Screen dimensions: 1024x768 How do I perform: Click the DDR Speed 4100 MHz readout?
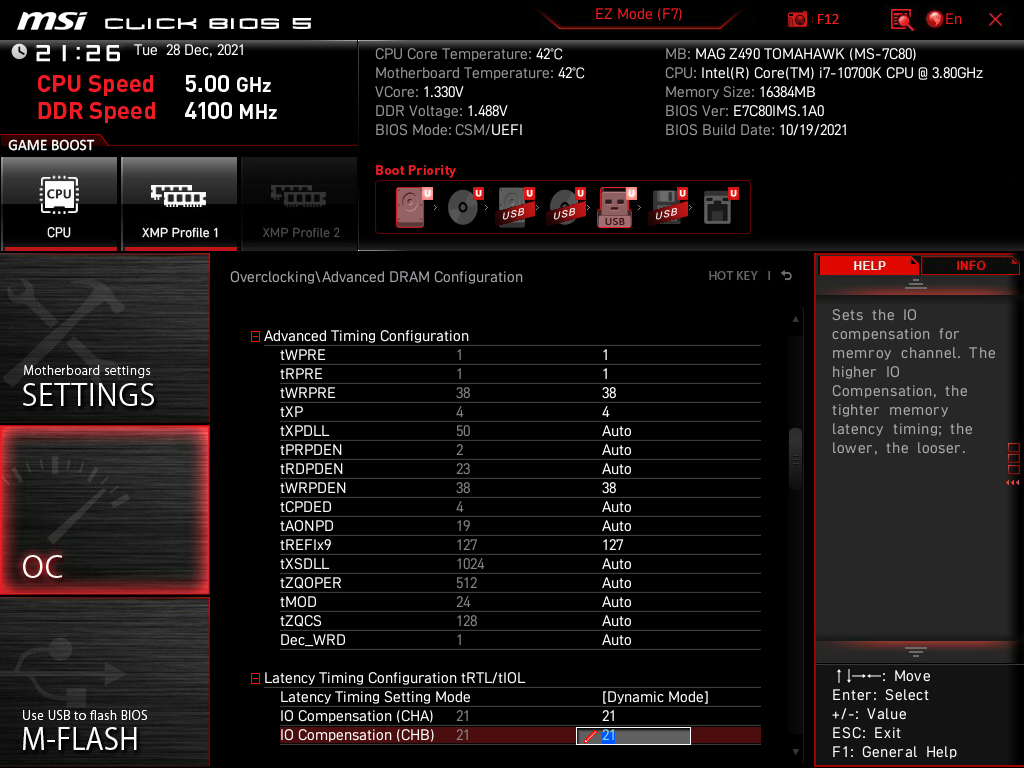157,111
